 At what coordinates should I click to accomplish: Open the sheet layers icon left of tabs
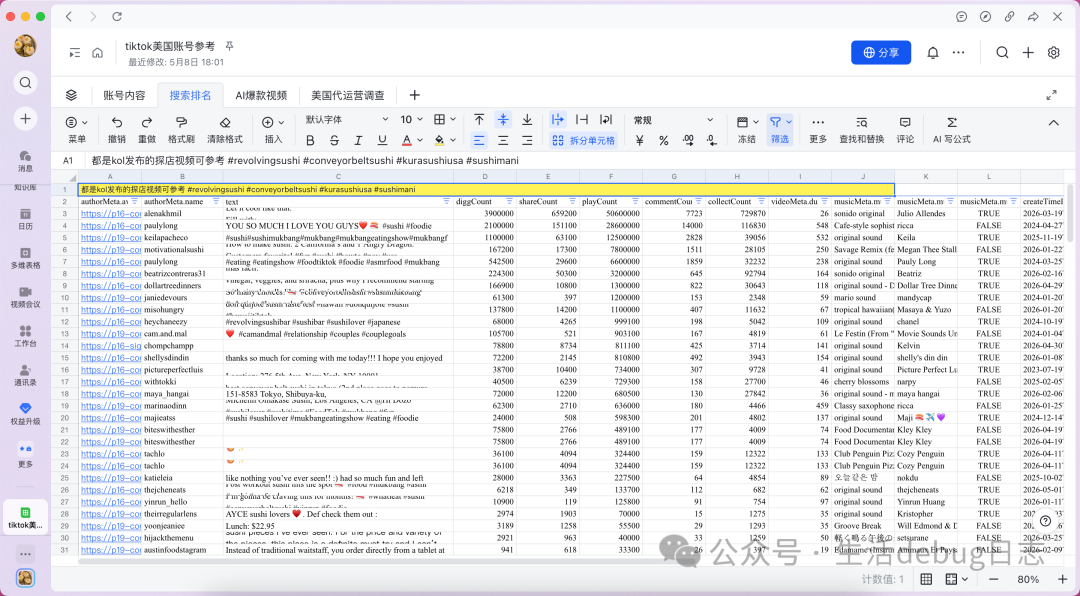click(x=72, y=95)
